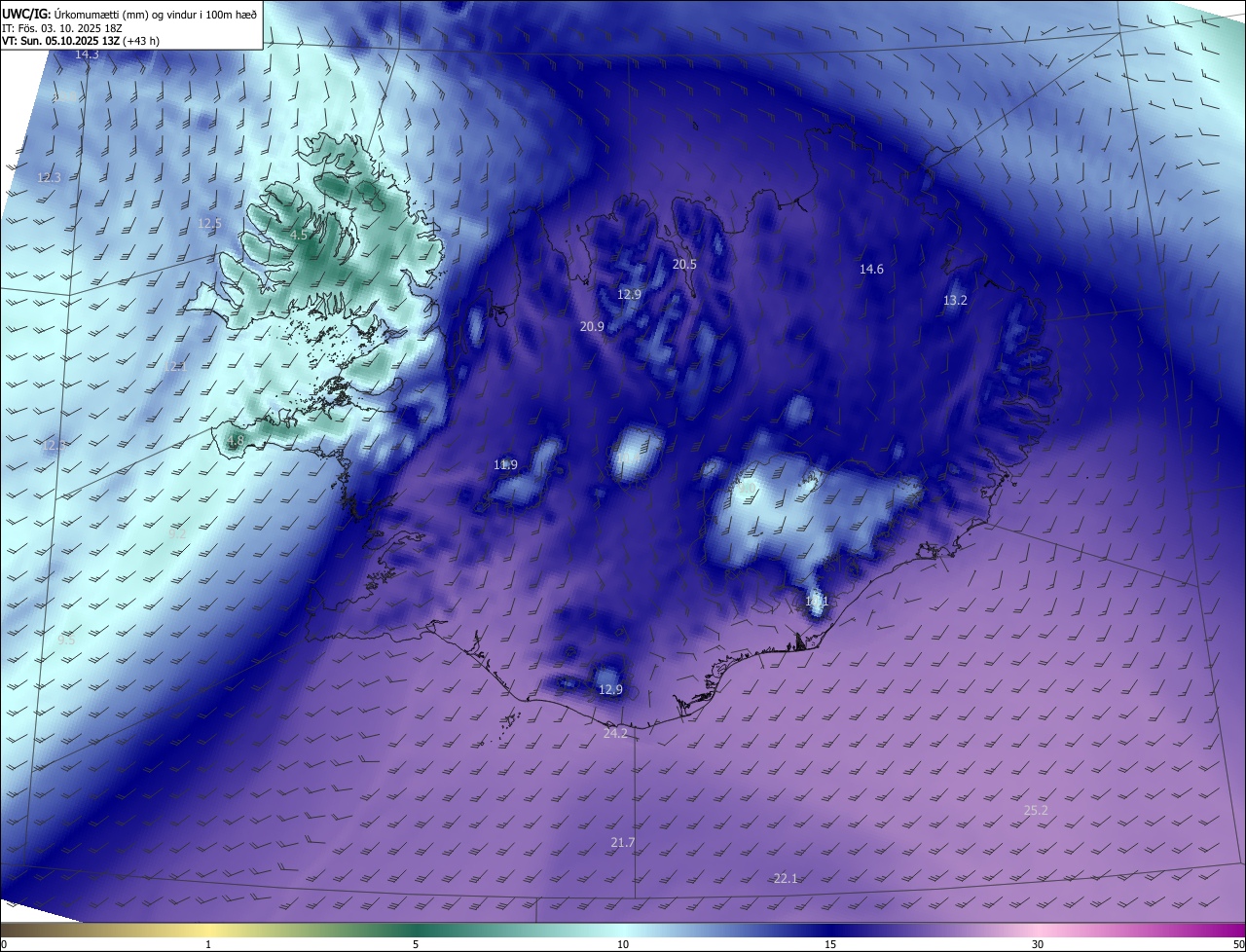
Task: Click the 24.2 value on the south coast
Action: 615,733
